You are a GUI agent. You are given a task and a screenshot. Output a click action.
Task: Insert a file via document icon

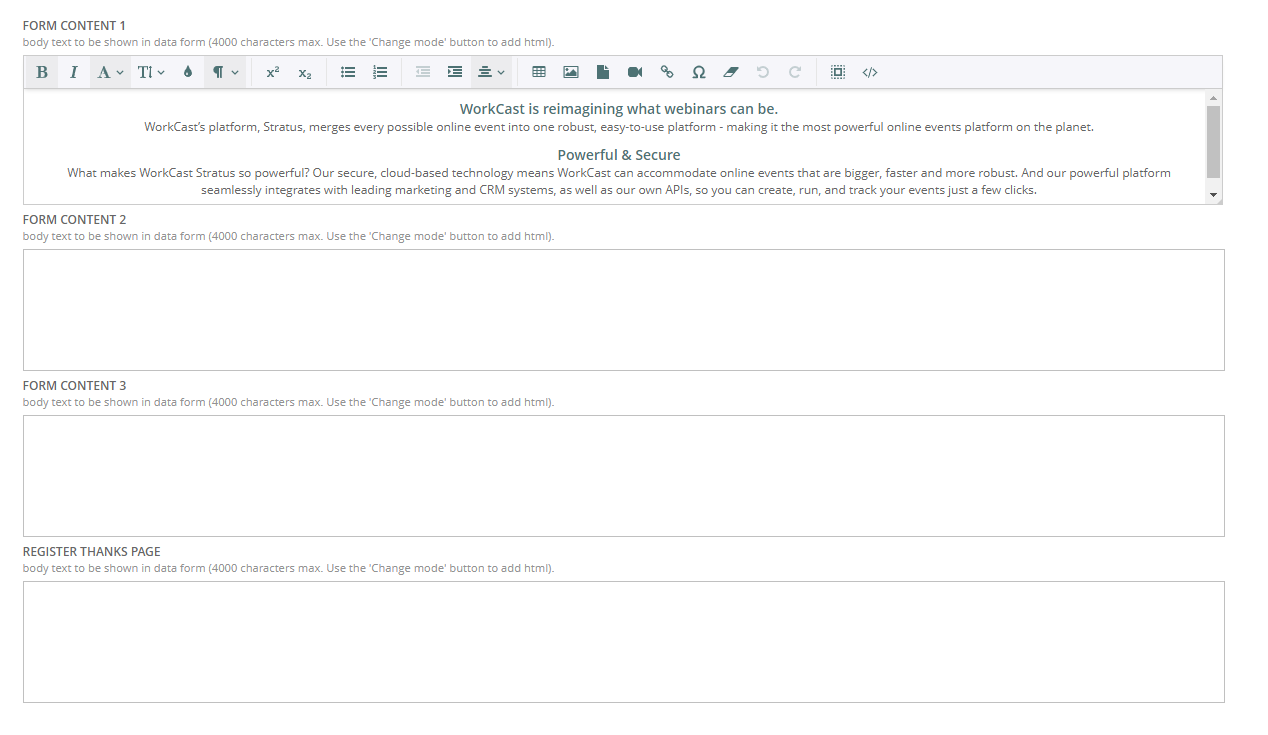click(x=603, y=72)
